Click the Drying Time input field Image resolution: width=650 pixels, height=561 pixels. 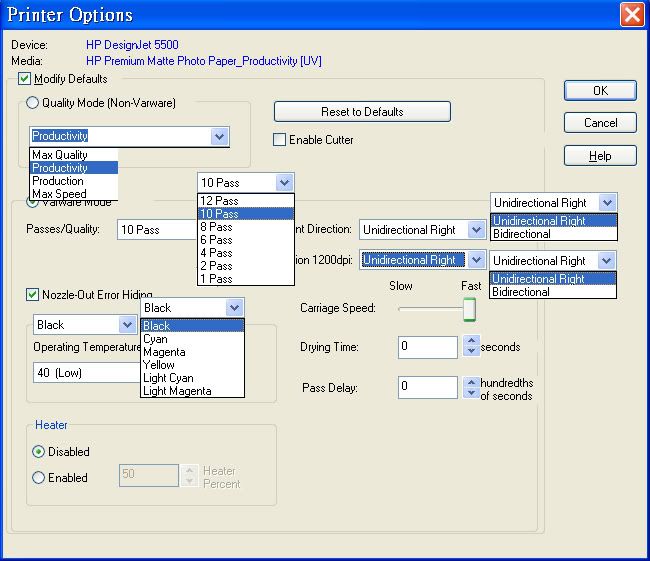point(428,347)
